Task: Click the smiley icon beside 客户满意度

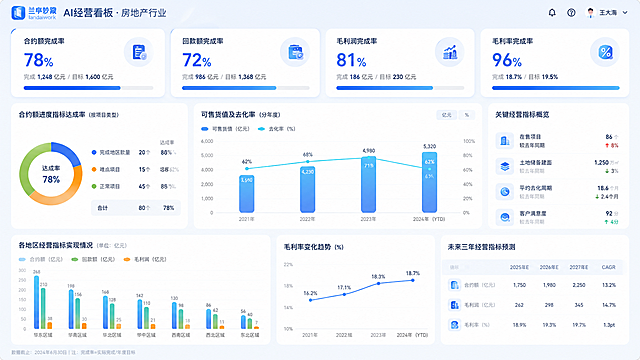Action: 505,217
